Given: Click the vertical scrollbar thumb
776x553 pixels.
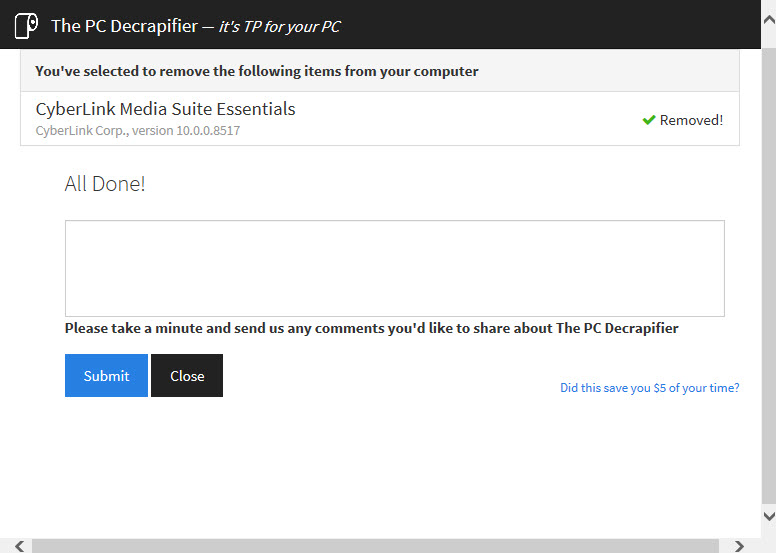Looking at the screenshot, I should (769, 274).
